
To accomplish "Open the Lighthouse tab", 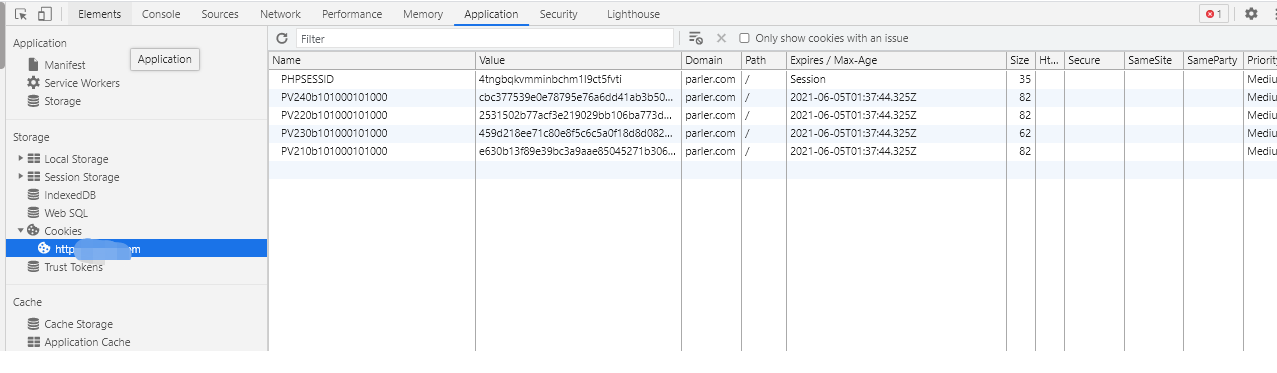I will point(633,14).
